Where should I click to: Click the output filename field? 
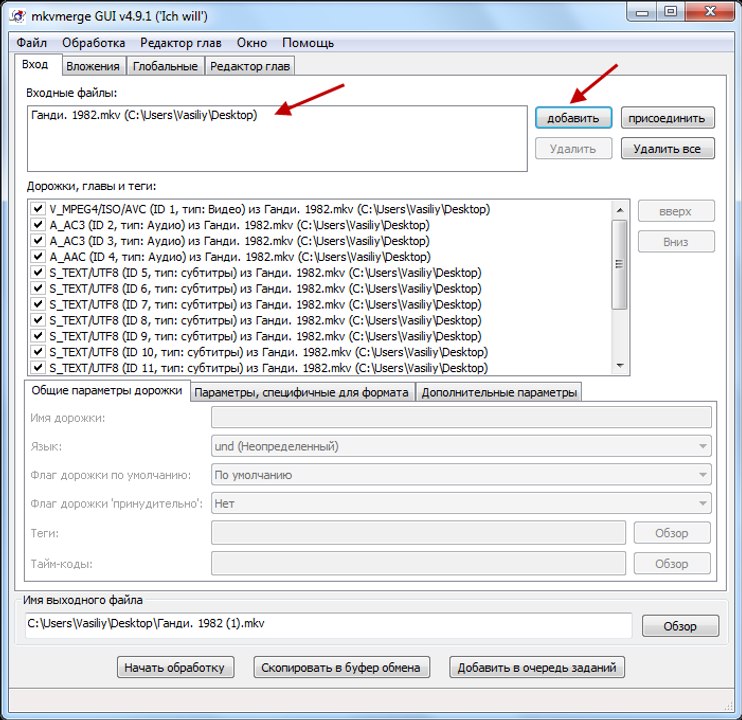point(328,624)
